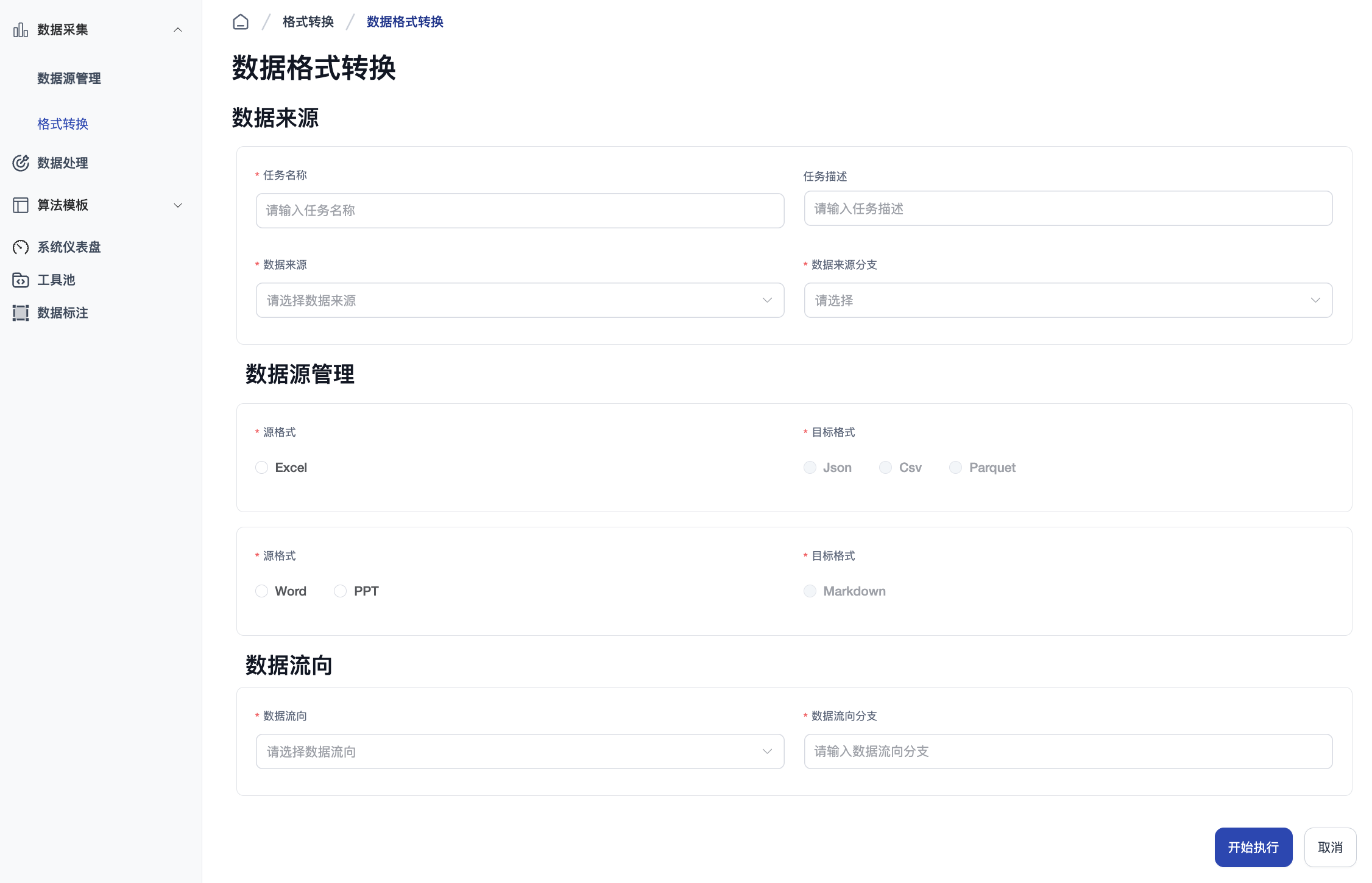Open the 请选择数据来源 dropdown
This screenshot has height=883, width=1372.
click(x=520, y=300)
